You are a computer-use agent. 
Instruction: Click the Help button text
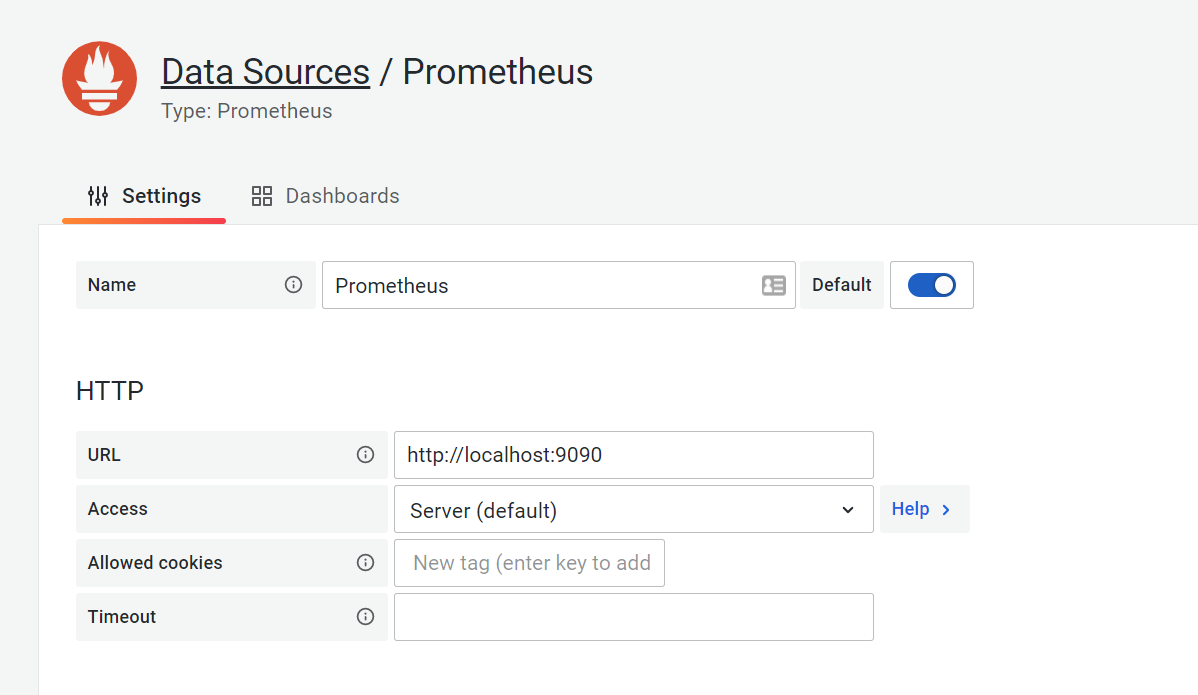click(x=910, y=509)
